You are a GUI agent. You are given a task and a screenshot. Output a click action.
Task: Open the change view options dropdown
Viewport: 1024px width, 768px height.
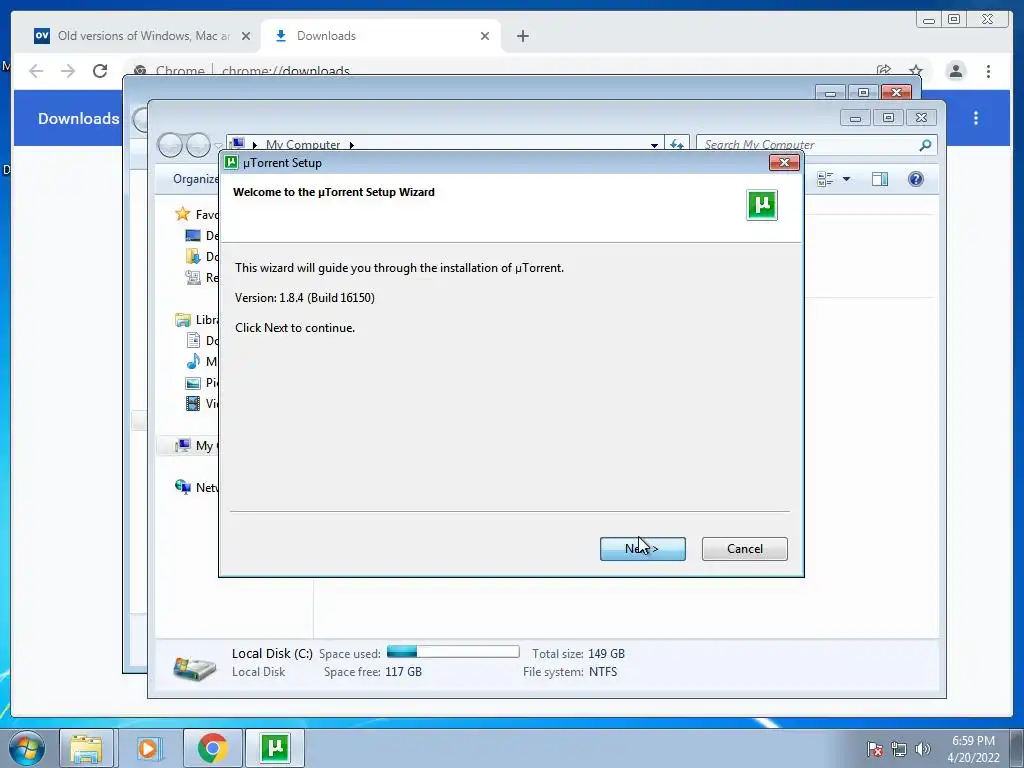[846, 179]
